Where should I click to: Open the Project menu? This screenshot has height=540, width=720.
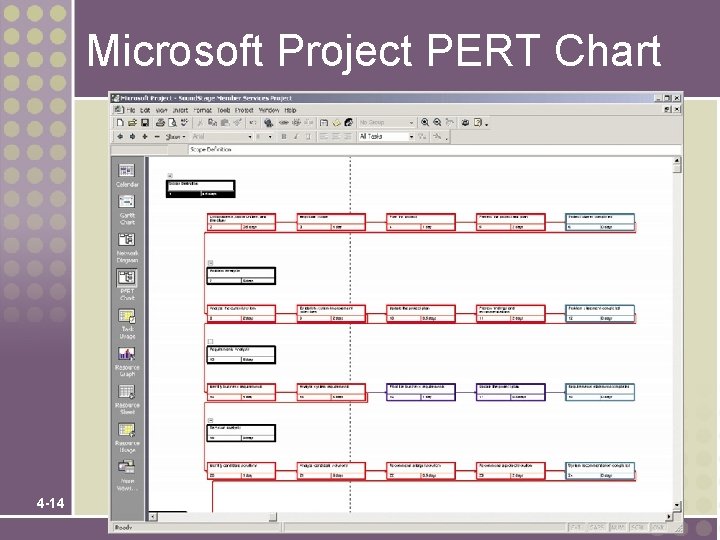[x=244, y=110]
